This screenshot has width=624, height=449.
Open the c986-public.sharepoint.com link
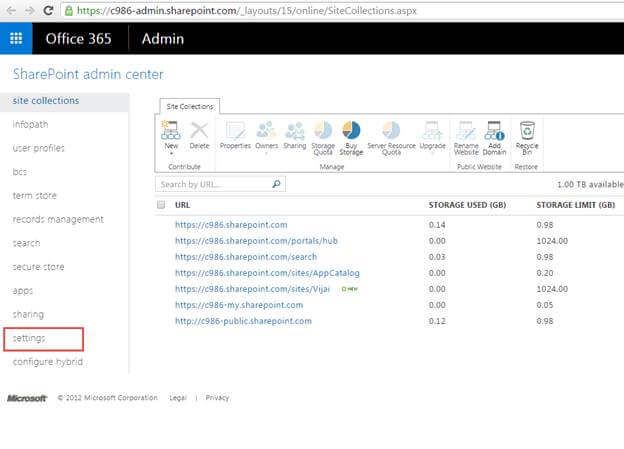click(243, 321)
